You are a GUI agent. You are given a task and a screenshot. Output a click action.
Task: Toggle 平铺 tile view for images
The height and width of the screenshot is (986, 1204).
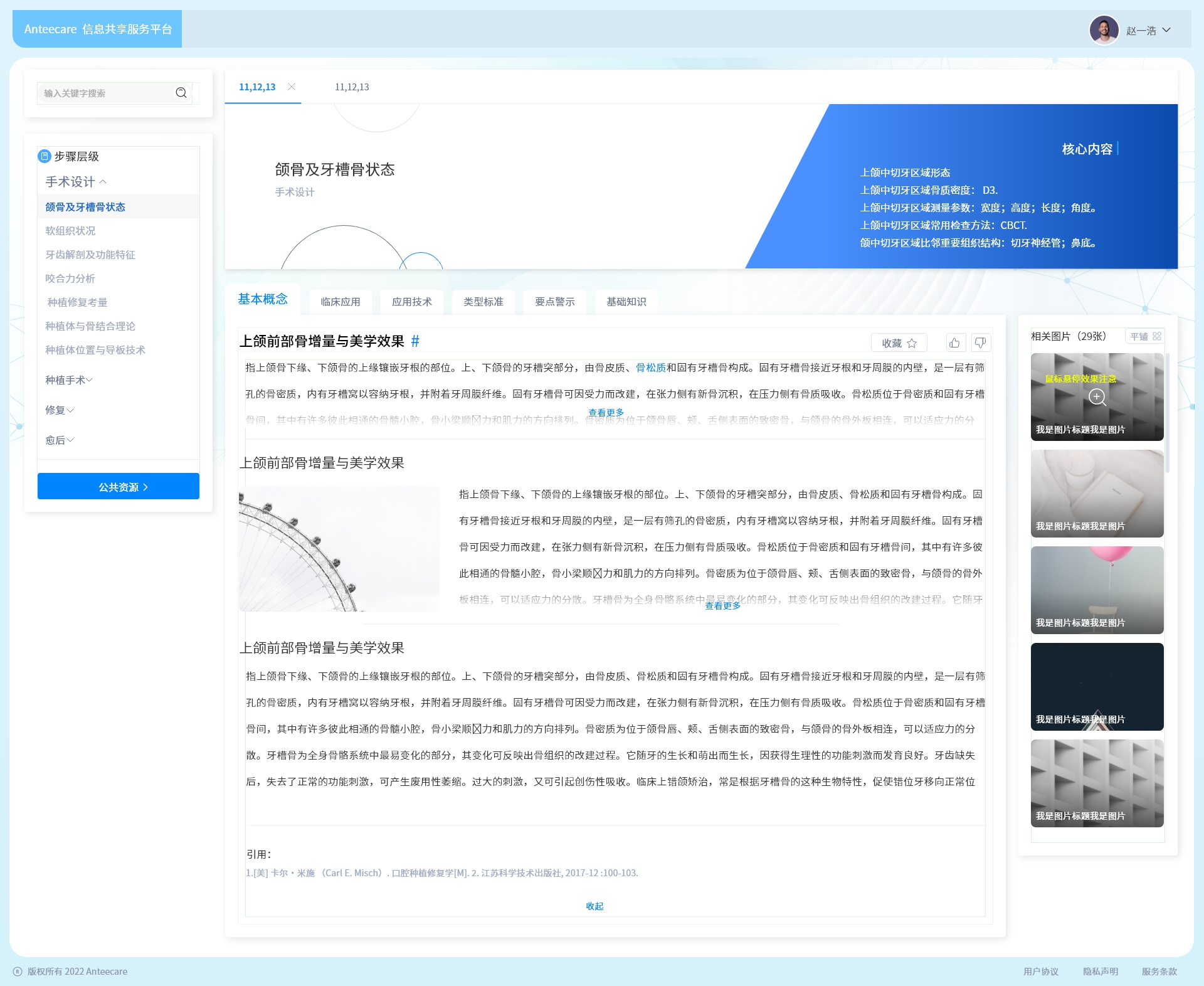(x=1145, y=336)
